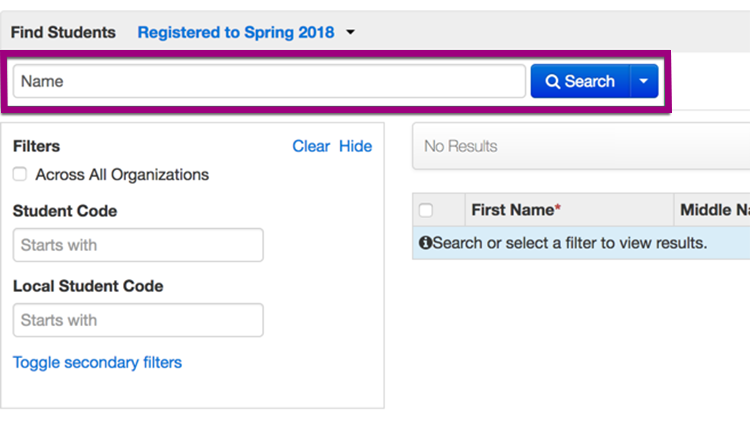Clear all filters with the Clear link
This screenshot has width=750, height=425.
coord(311,146)
